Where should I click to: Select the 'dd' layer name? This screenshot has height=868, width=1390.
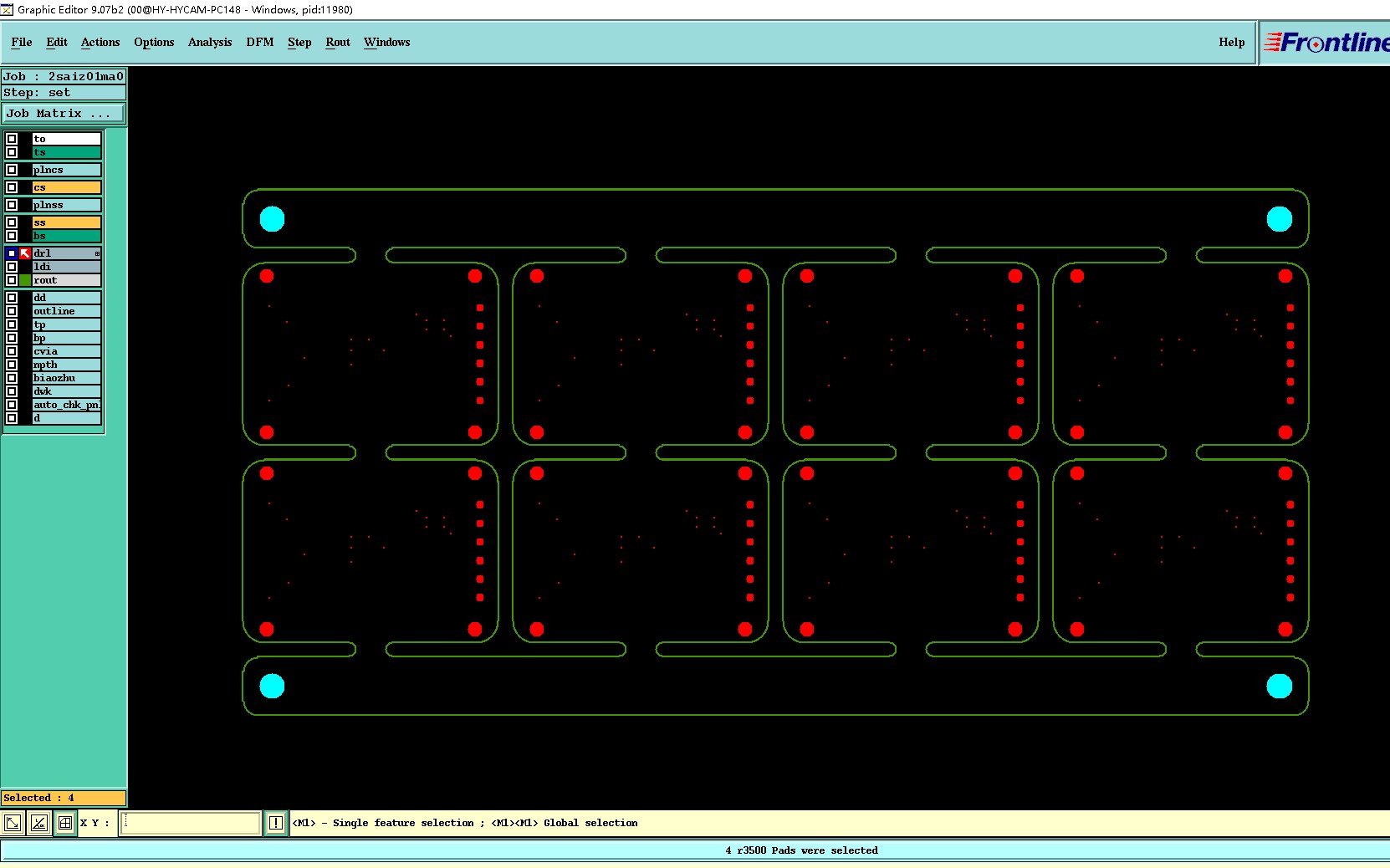[x=67, y=298]
